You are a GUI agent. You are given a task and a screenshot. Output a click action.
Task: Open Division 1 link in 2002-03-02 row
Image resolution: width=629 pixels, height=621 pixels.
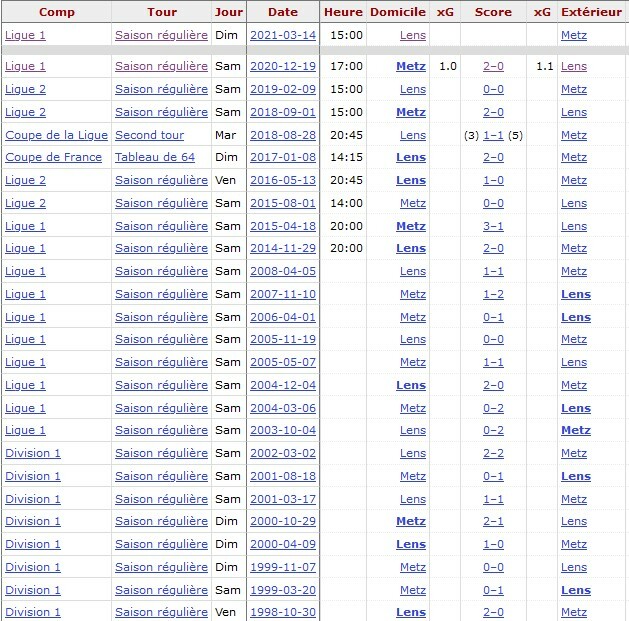click(33, 453)
